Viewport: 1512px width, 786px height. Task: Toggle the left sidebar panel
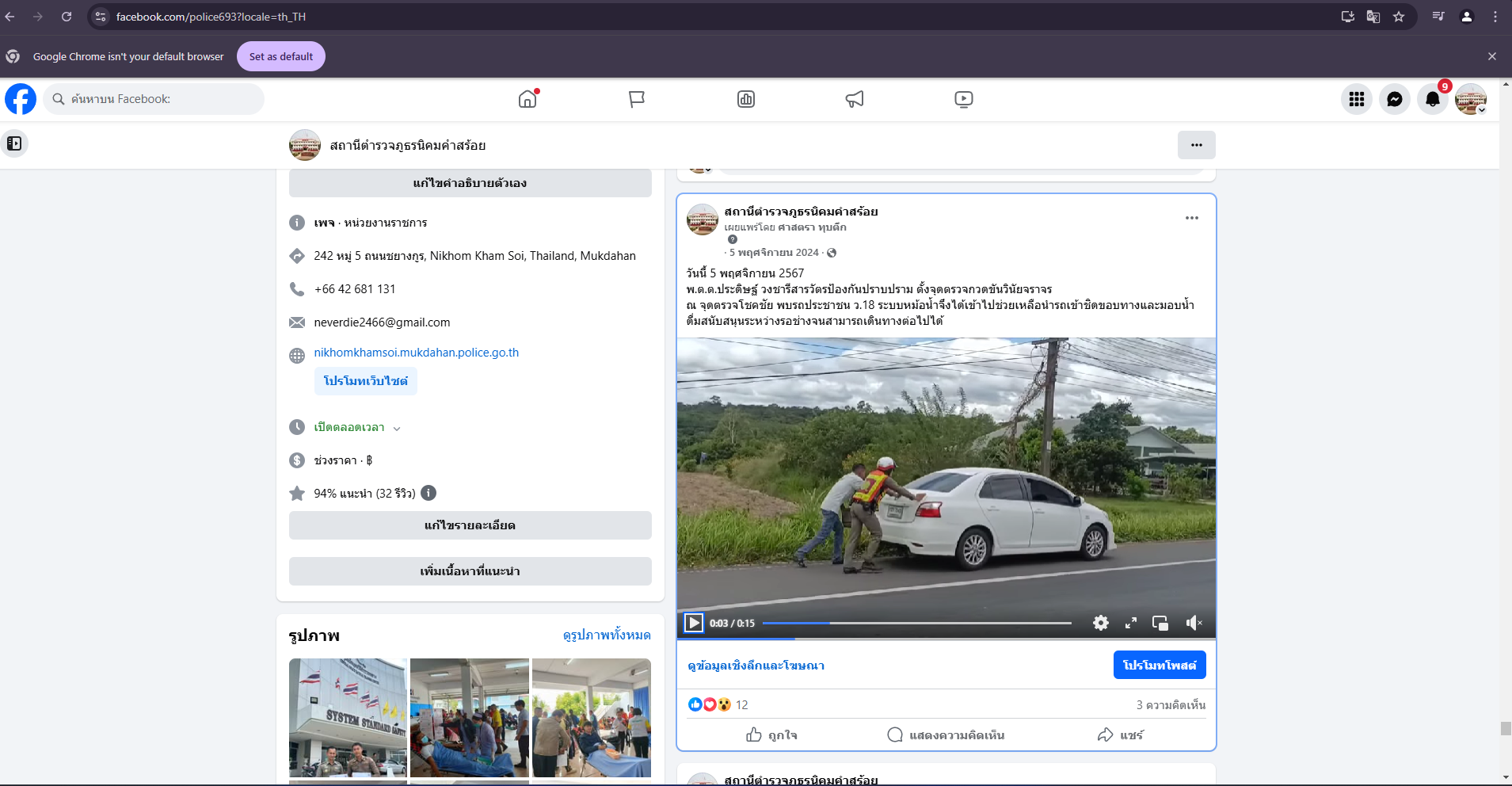tap(14, 143)
